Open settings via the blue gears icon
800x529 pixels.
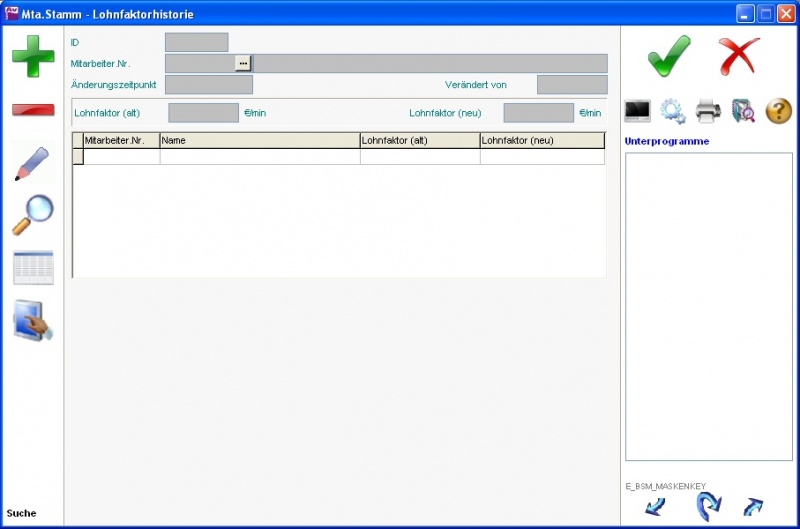click(673, 111)
